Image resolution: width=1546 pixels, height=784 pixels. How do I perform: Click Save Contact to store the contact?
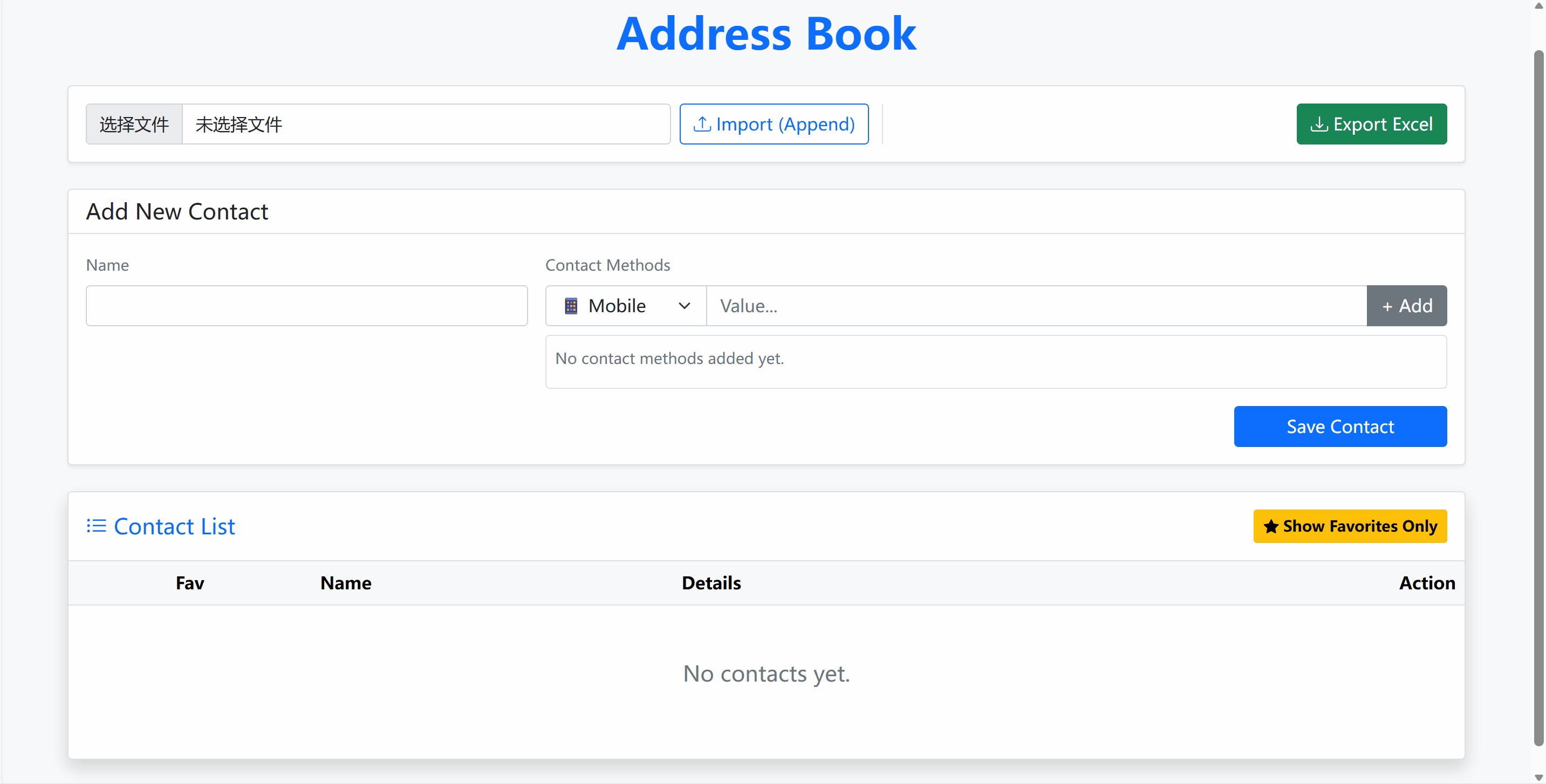(x=1340, y=427)
